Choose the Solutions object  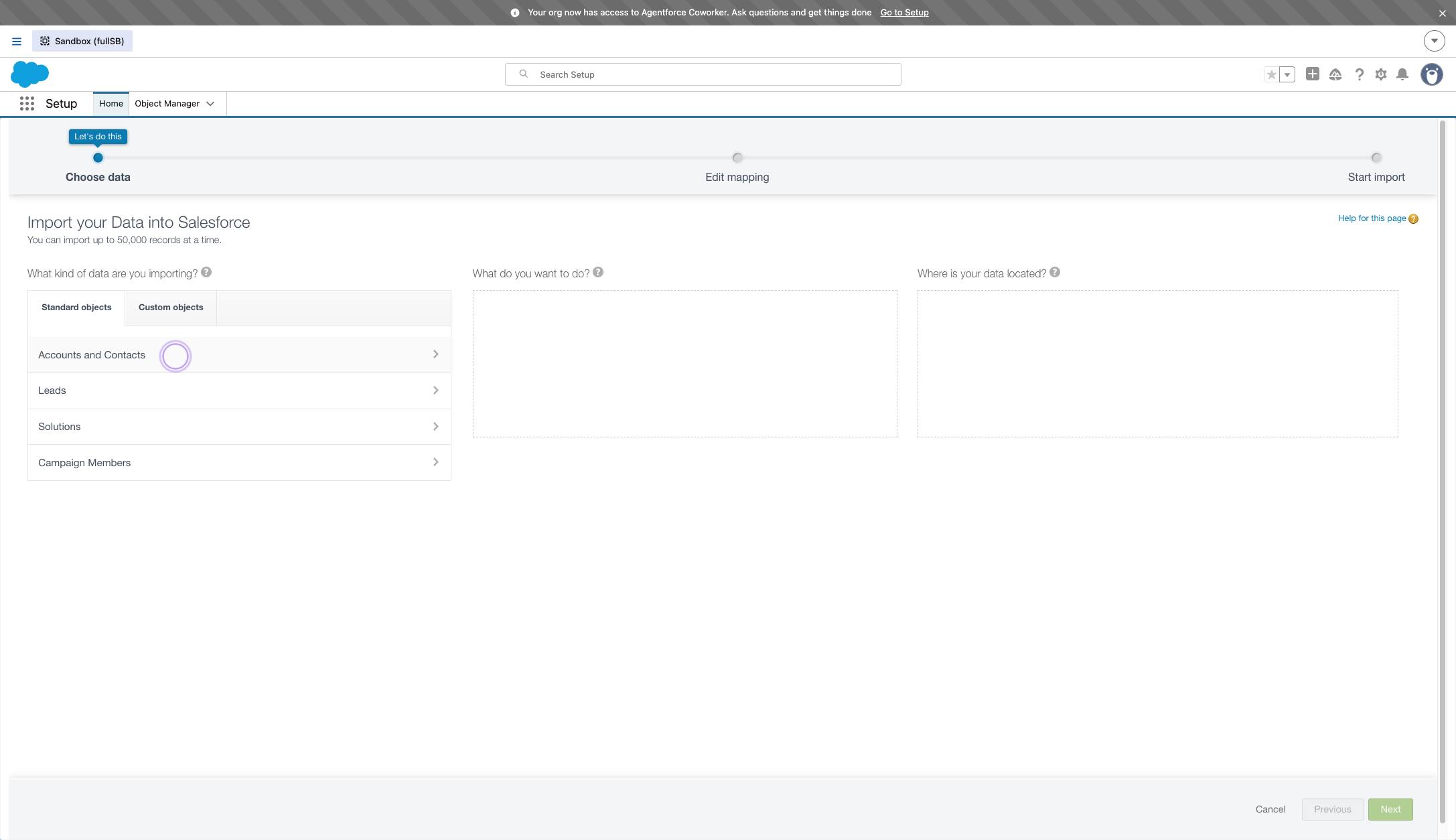click(239, 427)
